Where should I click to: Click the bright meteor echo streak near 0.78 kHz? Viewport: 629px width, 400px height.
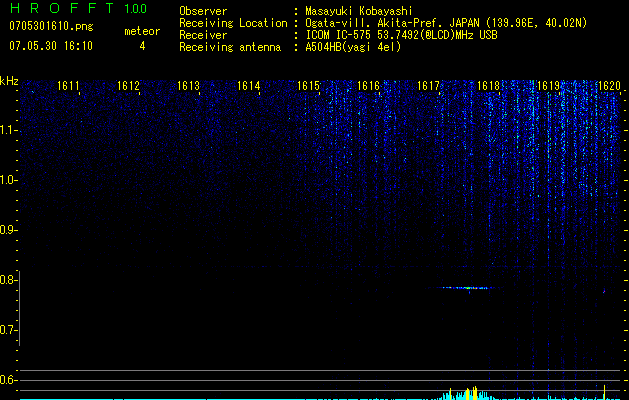[465, 288]
